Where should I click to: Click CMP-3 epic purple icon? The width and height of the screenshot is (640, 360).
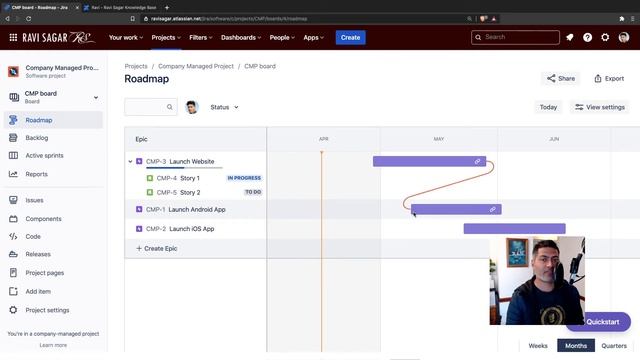pyautogui.click(x=139, y=161)
